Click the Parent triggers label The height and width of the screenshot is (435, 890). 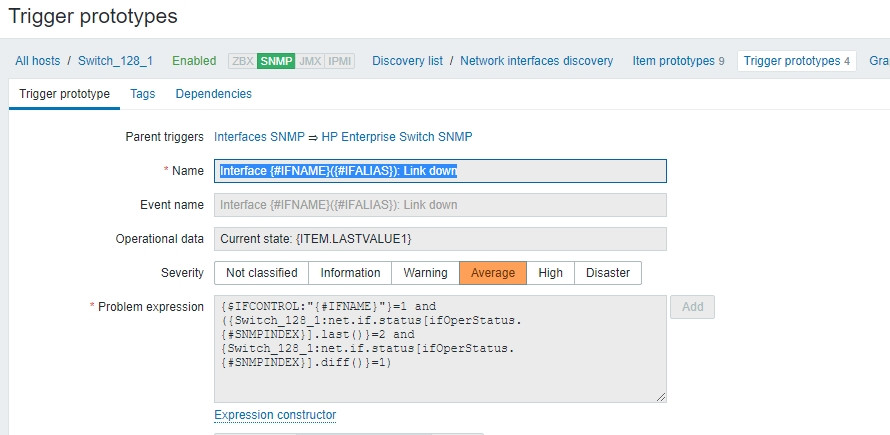(165, 137)
